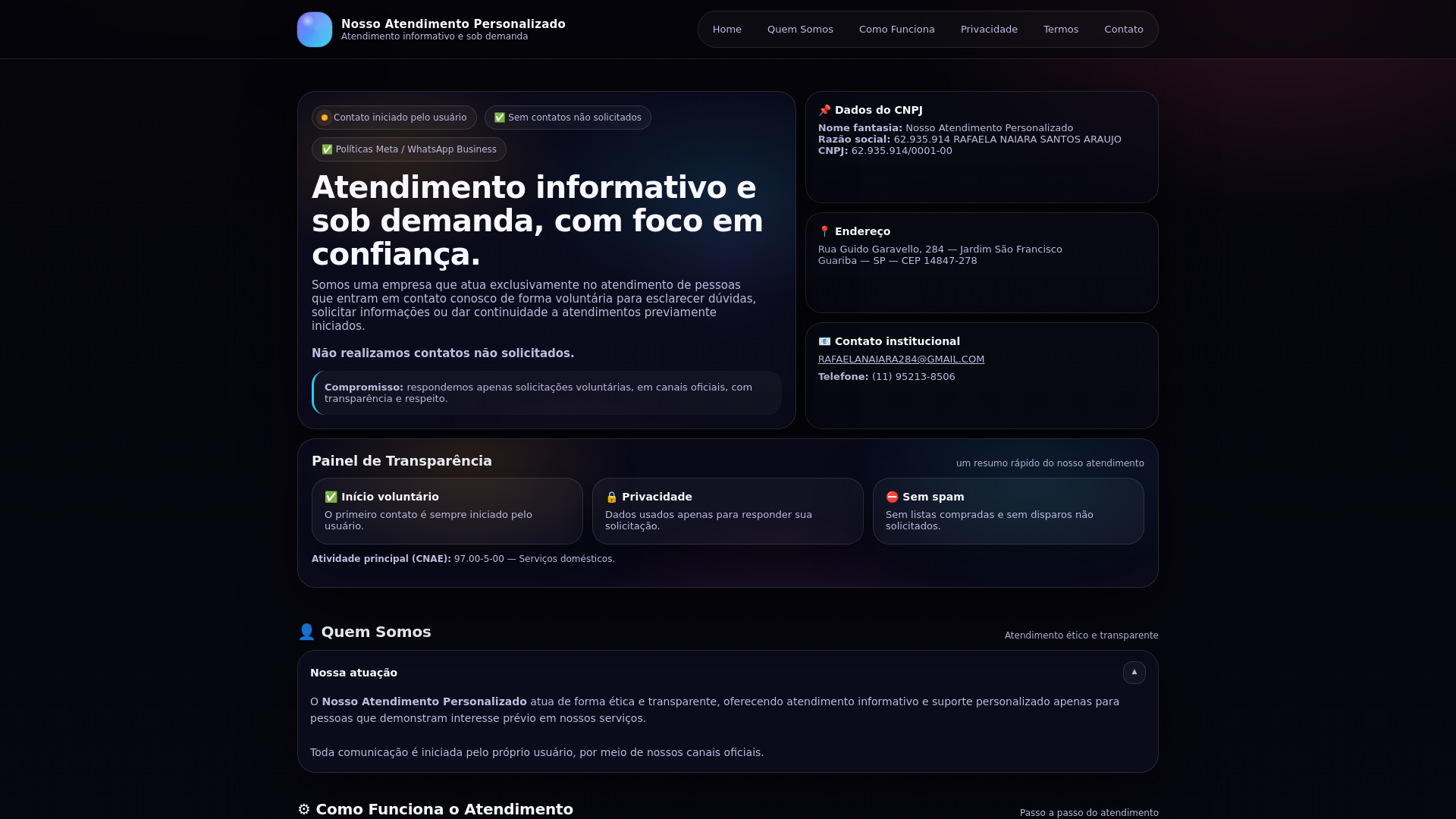Click the no-entry icon on Sem spam
The image size is (1456, 819).
click(x=892, y=497)
